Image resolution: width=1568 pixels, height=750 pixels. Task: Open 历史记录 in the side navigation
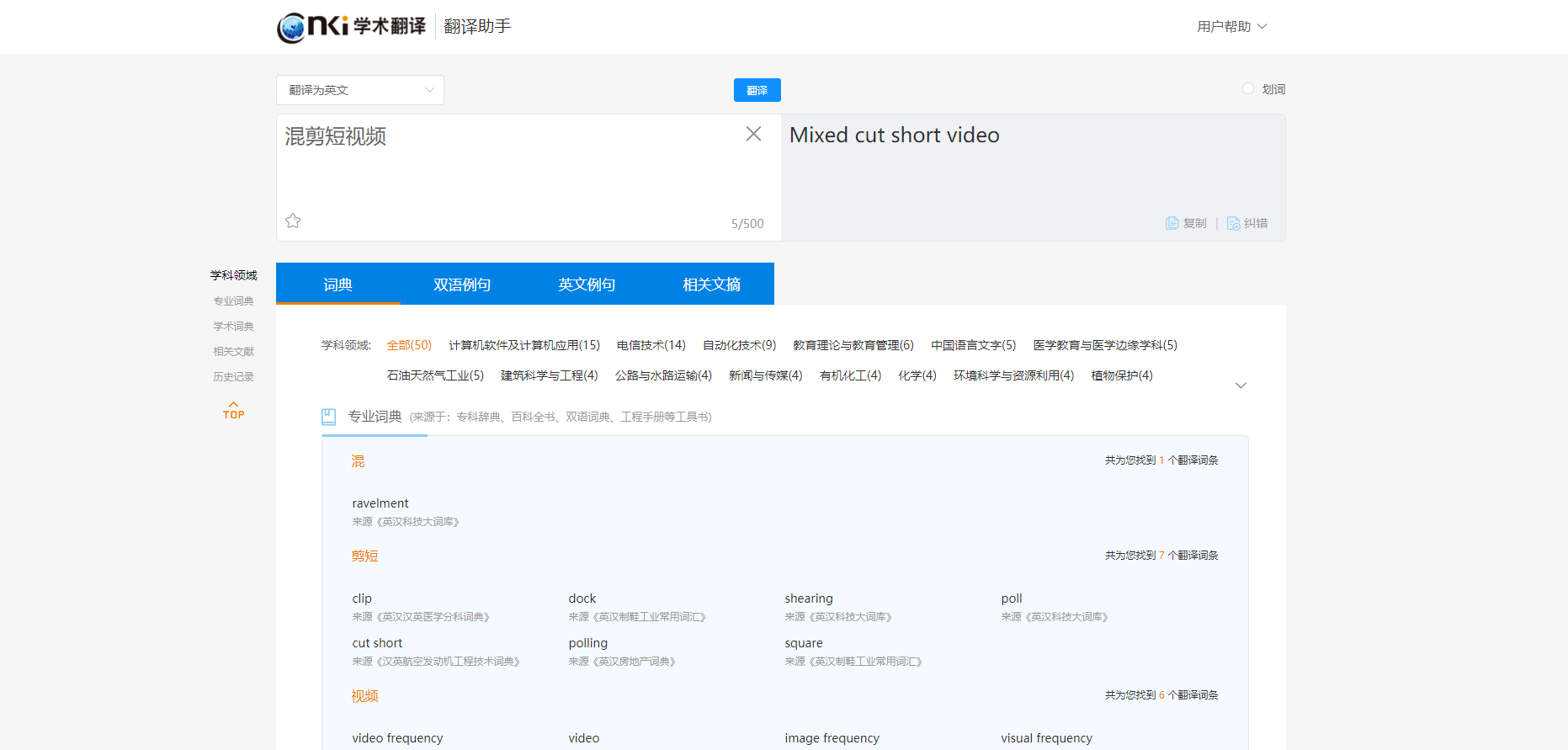233,377
